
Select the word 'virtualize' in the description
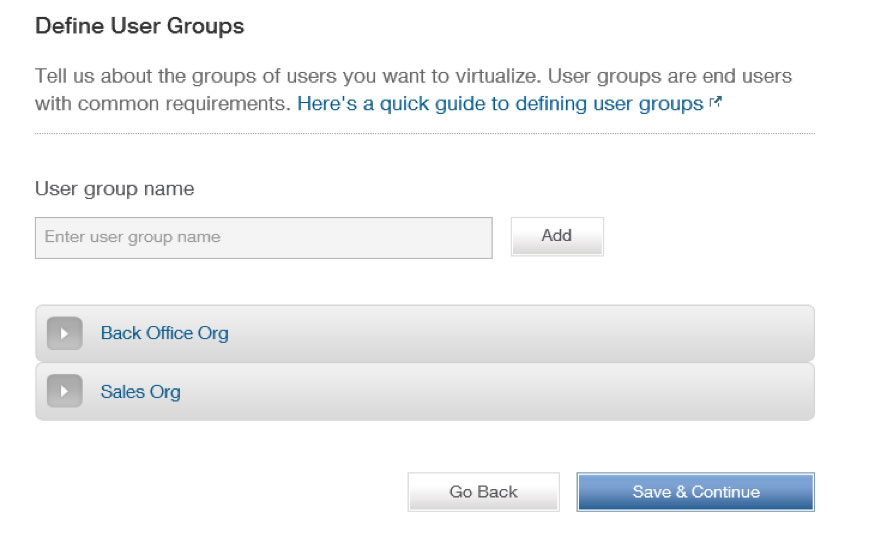(496, 76)
